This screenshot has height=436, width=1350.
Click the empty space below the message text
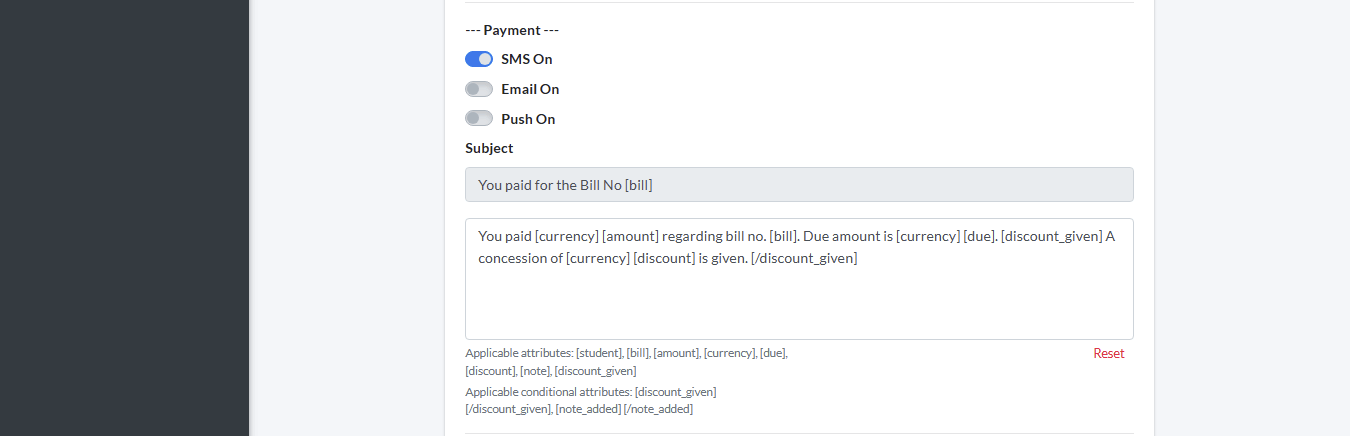point(798,305)
